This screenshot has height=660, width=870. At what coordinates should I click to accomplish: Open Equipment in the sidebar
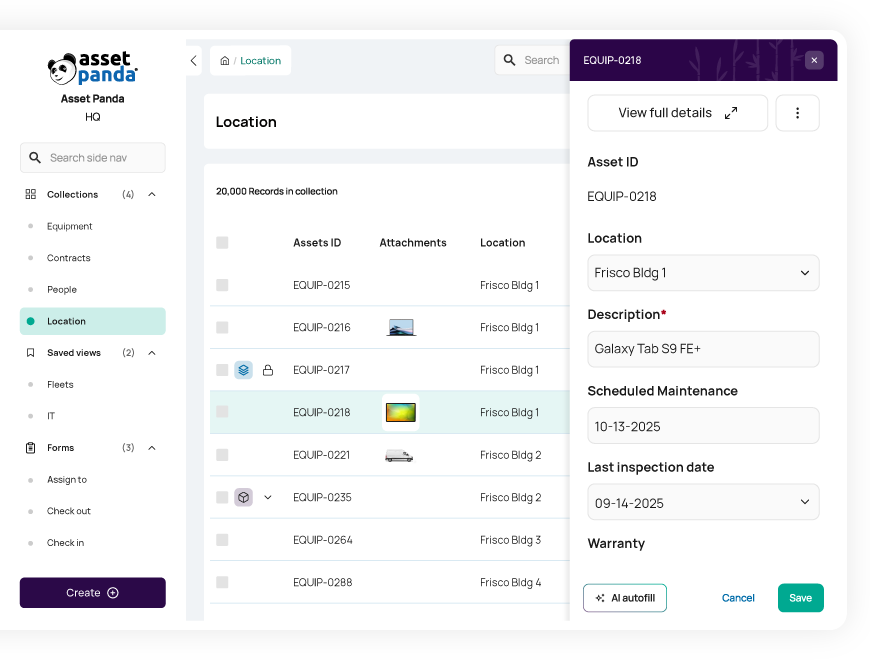69,226
